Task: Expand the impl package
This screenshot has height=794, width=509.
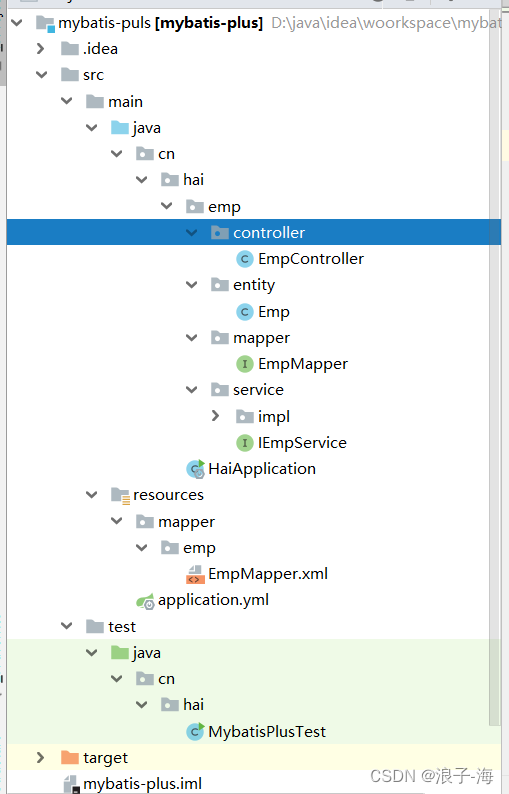Action: (216, 416)
